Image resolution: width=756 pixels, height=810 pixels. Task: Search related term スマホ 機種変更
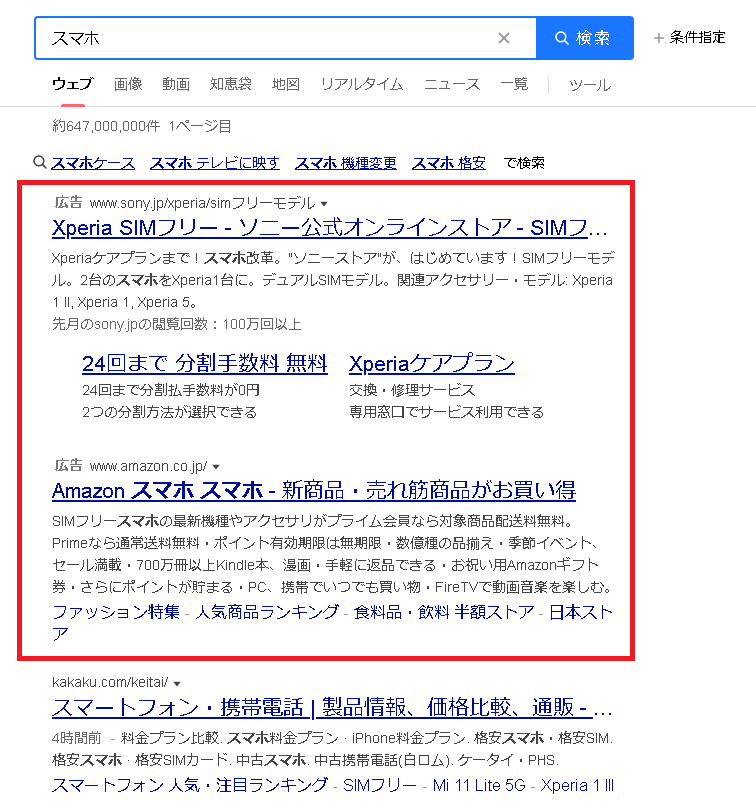[x=346, y=163]
